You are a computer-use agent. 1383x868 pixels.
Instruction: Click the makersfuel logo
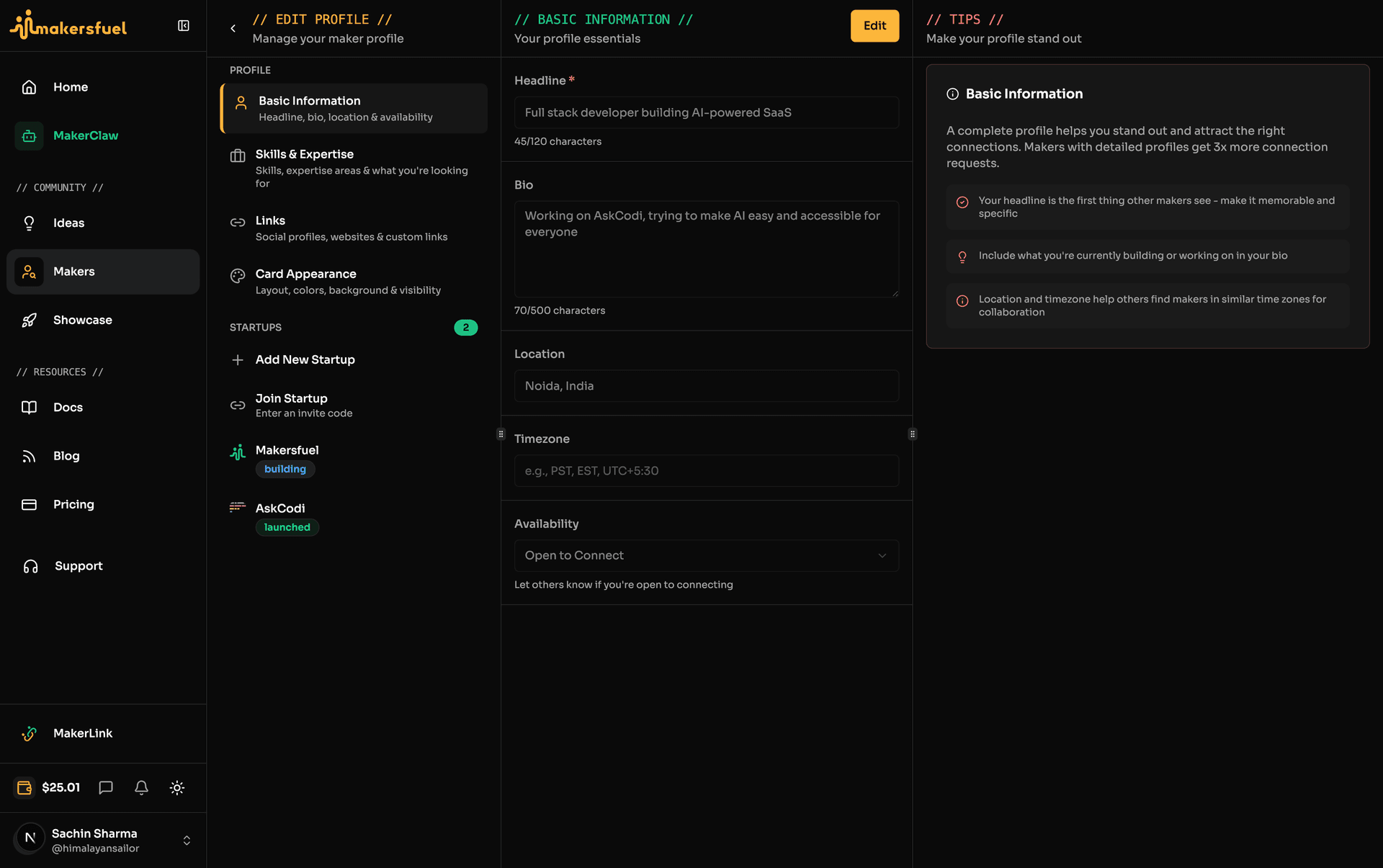(x=68, y=25)
